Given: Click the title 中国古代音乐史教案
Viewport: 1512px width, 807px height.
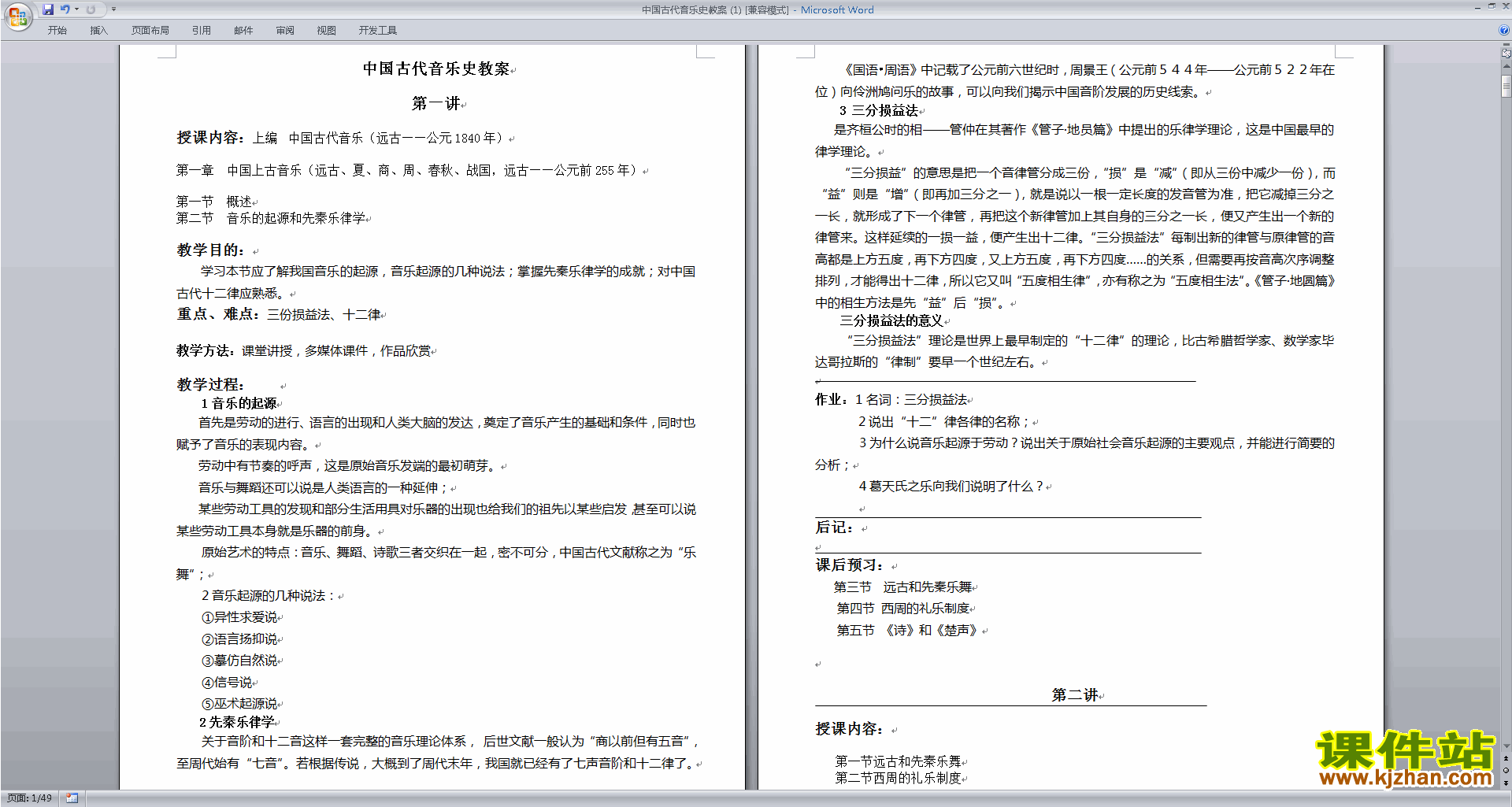Looking at the screenshot, I should tap(436, 69).
